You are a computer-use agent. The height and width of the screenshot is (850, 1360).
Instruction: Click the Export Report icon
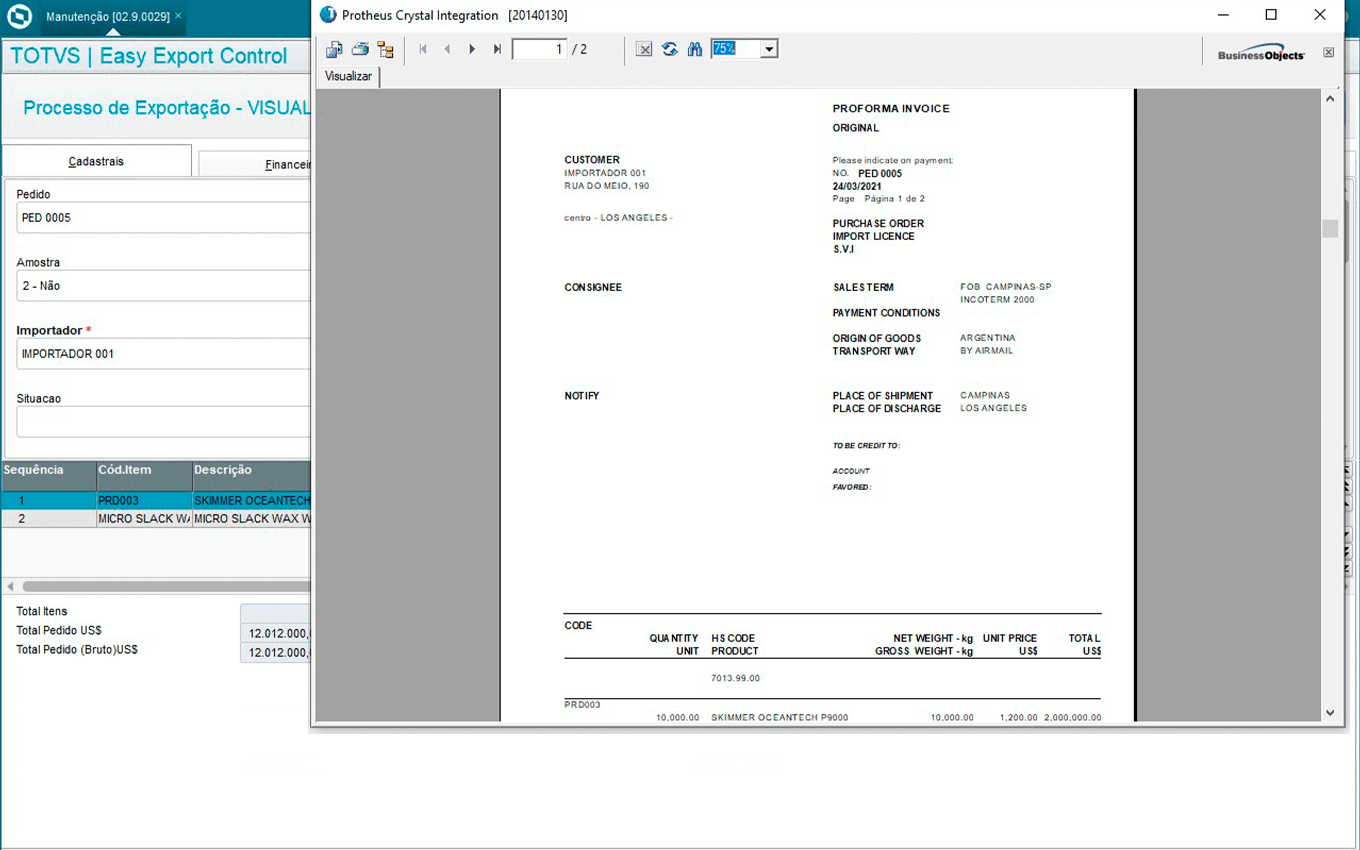click(334, 49)
